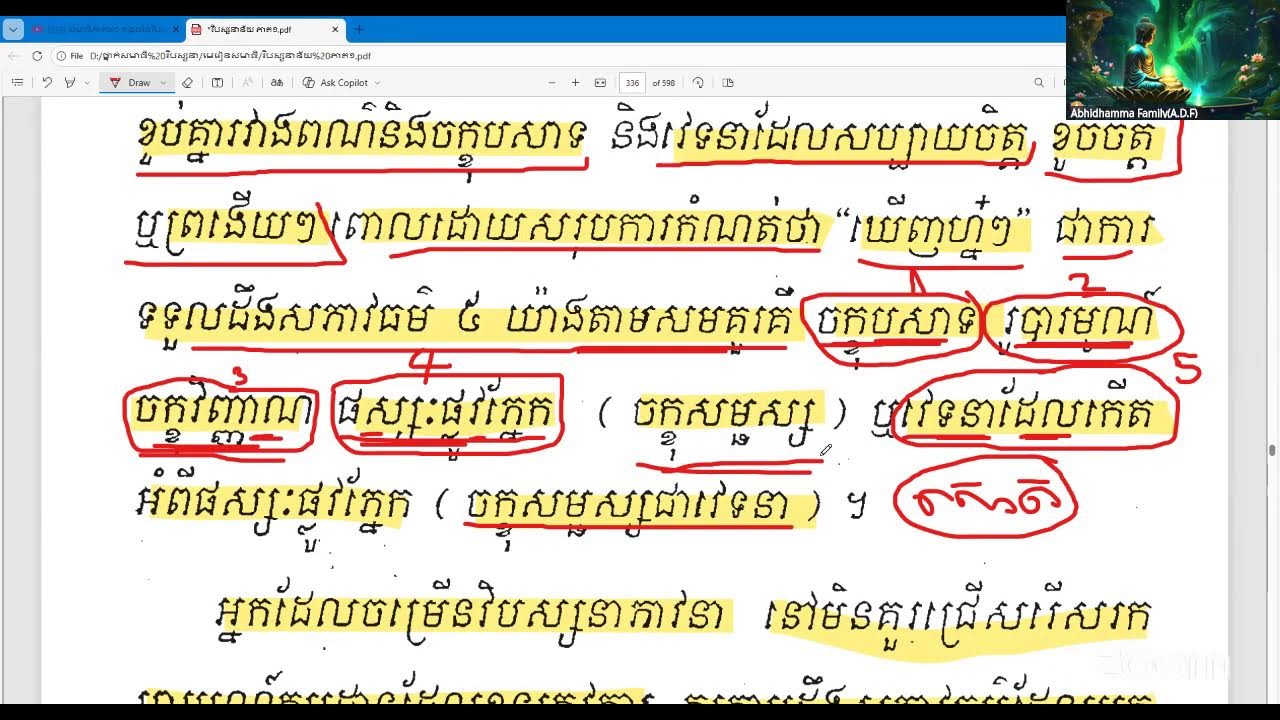
Task: Click the undo arrow in PDF toolbar
Action: [x=47, y=83]
